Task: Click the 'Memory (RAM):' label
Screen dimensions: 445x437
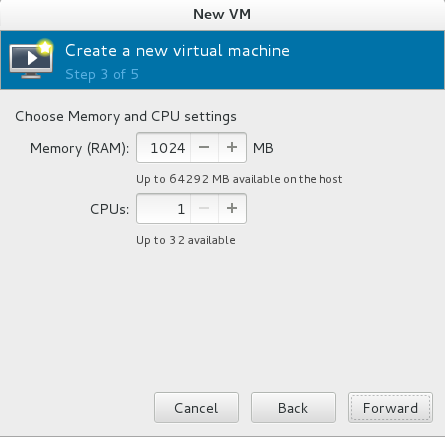Action: [79, 148]
